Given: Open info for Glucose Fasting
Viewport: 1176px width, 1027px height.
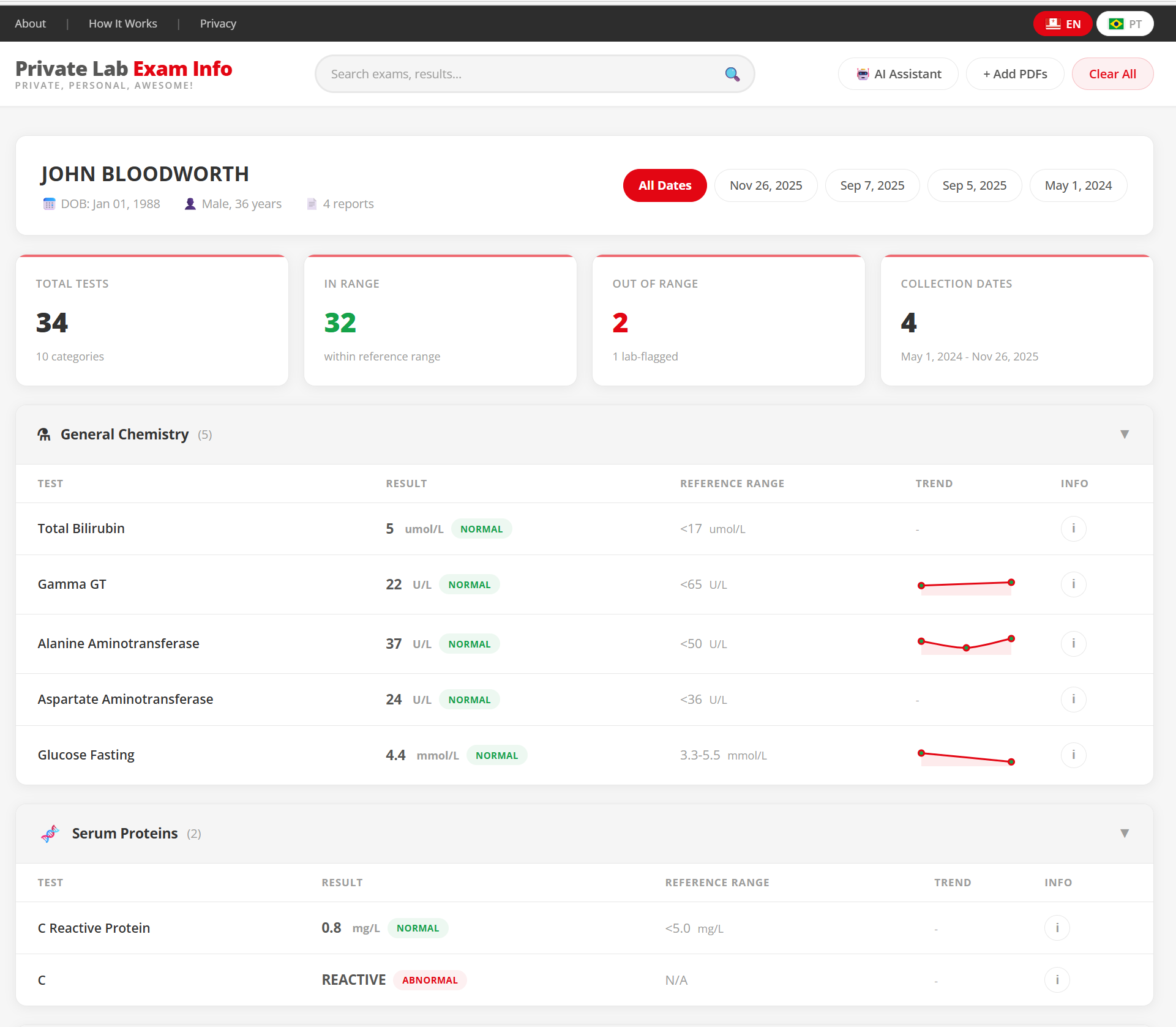Looking at the screenshot, I should tap(1073, 755).
